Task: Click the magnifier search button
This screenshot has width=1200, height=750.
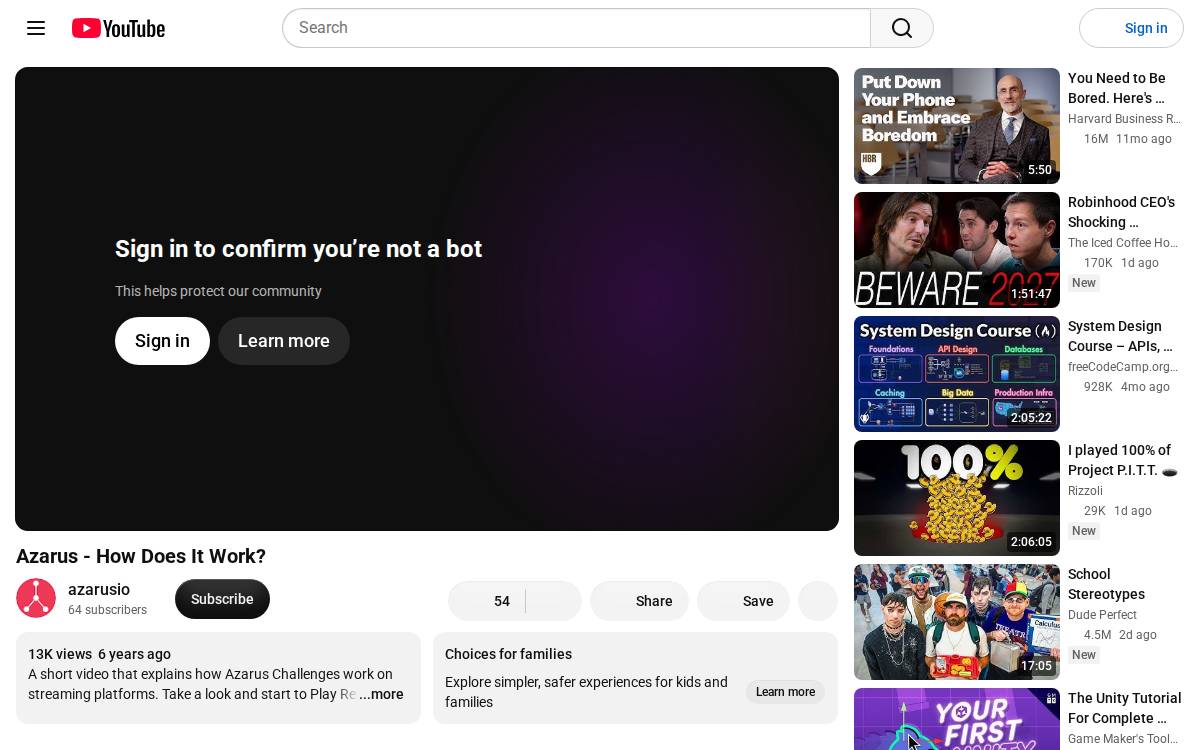Action: coord(902,28)
